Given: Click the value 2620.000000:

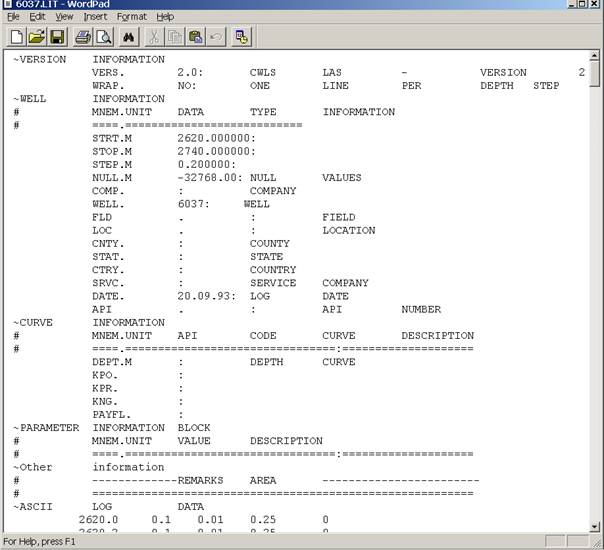Looking at the screenshot, I should pyautogui.click(x=216, y=138).
